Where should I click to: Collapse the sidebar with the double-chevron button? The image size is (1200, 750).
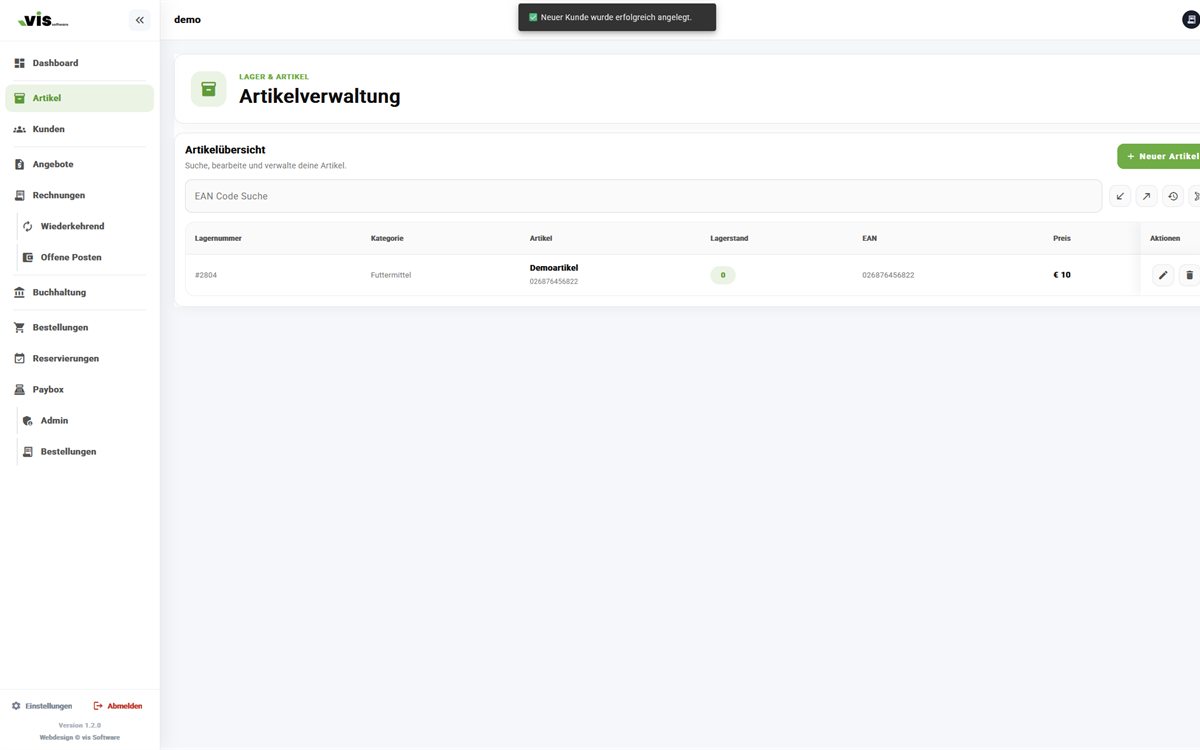coord(139,20)
